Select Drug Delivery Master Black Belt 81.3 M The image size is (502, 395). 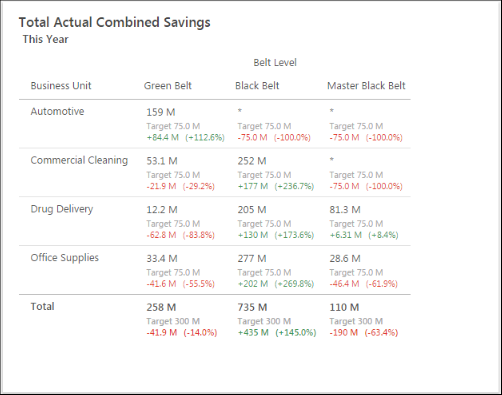[x=345, y=210]
